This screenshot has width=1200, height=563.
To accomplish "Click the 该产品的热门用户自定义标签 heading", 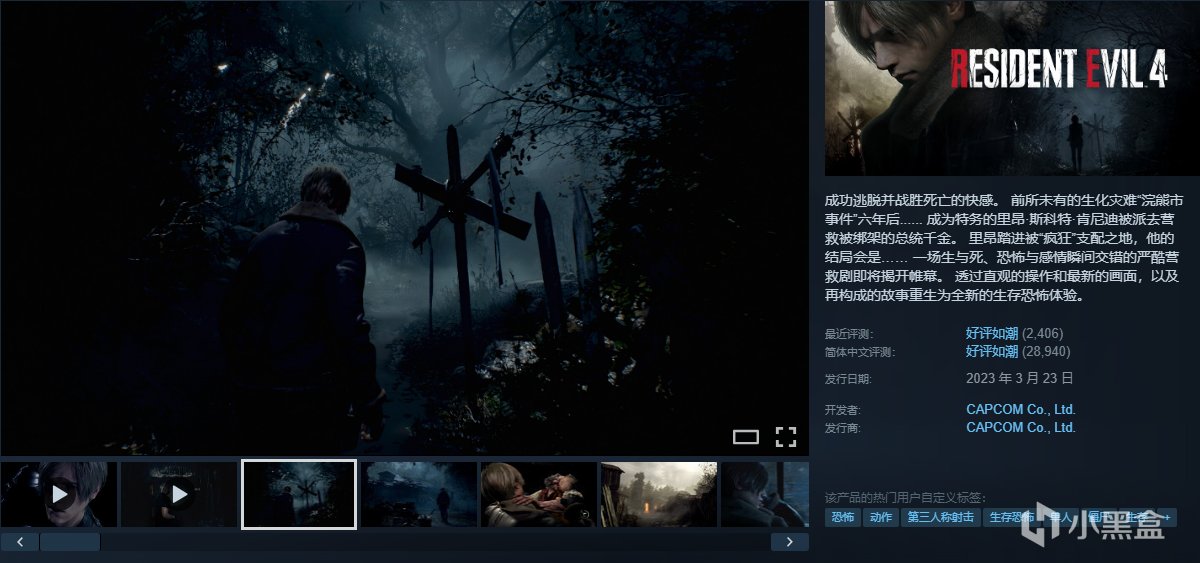I will point(905,497).
